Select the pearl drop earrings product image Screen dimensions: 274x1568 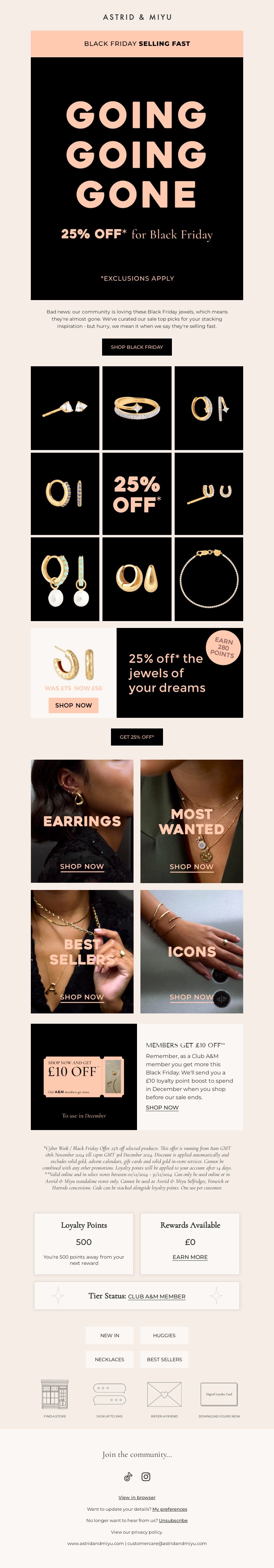coord(65,579)
